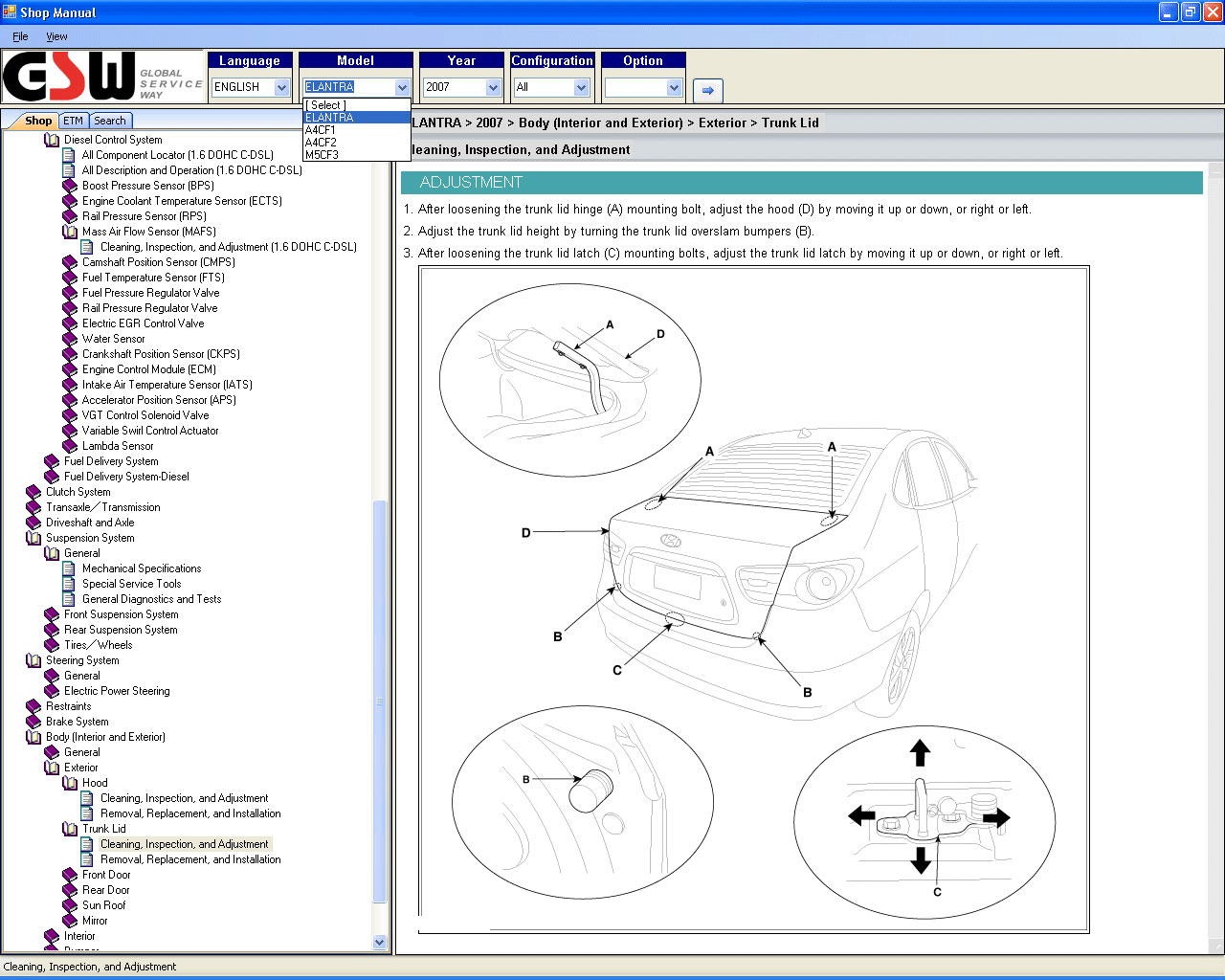
Task: Click the book icon beside Mirror
Action: [x=70, y=921]
